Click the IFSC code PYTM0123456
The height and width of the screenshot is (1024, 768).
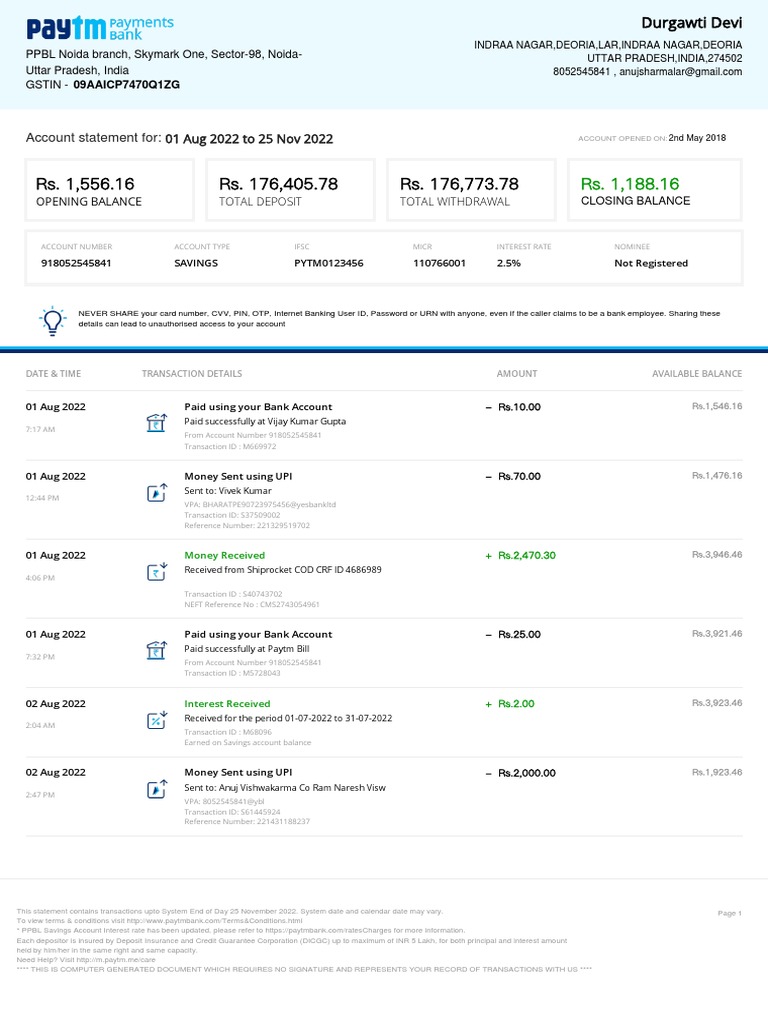coord(328,263)
